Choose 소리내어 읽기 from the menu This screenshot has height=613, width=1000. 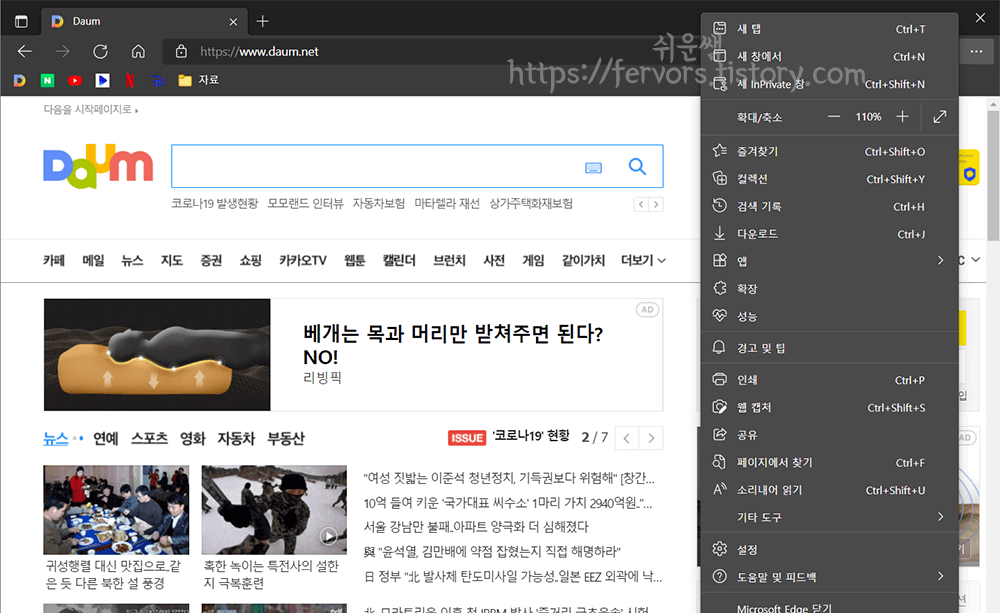[829, 489]
